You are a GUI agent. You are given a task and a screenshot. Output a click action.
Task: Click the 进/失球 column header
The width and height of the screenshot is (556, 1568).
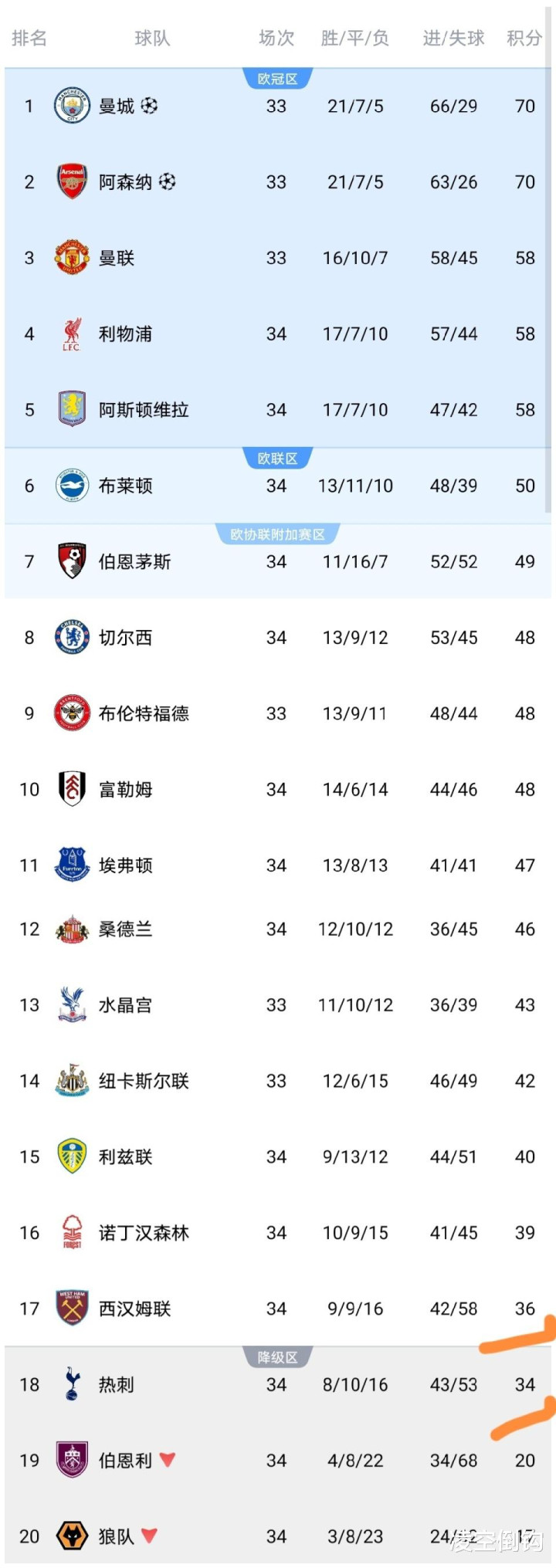click(453, 38)
